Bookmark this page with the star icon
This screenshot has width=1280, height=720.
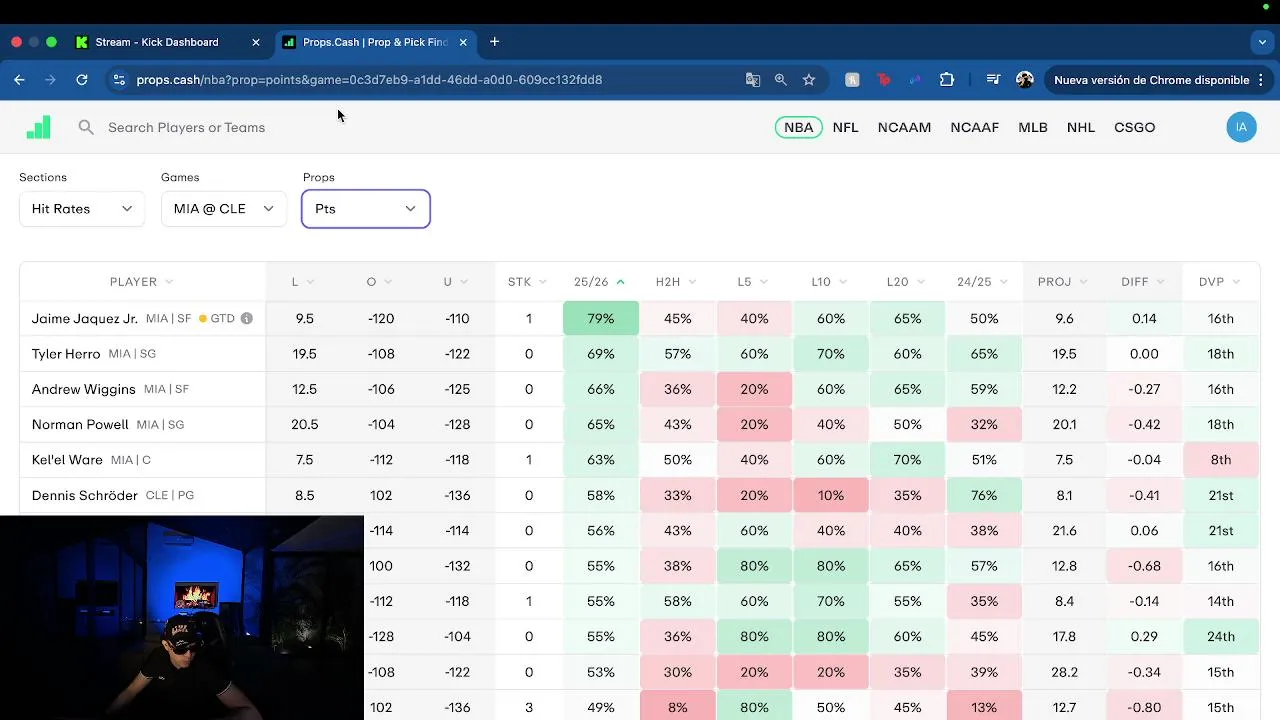[809, 79]
